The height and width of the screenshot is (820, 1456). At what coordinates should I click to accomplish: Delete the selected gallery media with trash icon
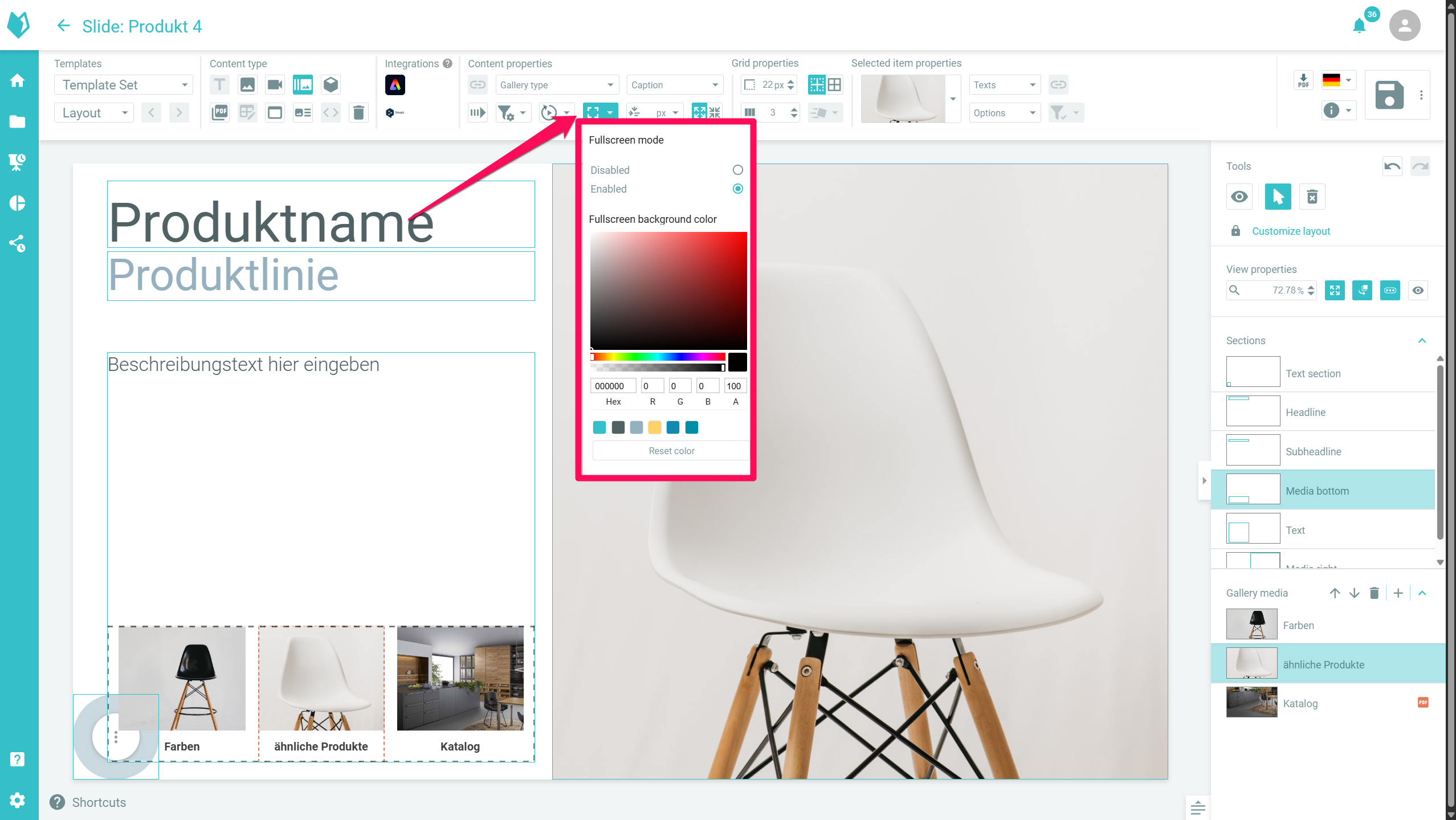(x=1374, y=593)
